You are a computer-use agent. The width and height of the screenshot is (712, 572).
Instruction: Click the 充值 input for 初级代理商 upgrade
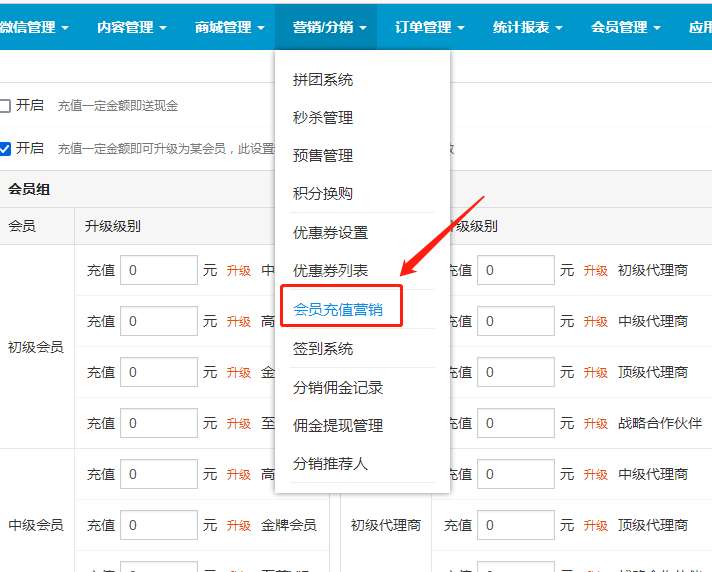coord(515,270)
